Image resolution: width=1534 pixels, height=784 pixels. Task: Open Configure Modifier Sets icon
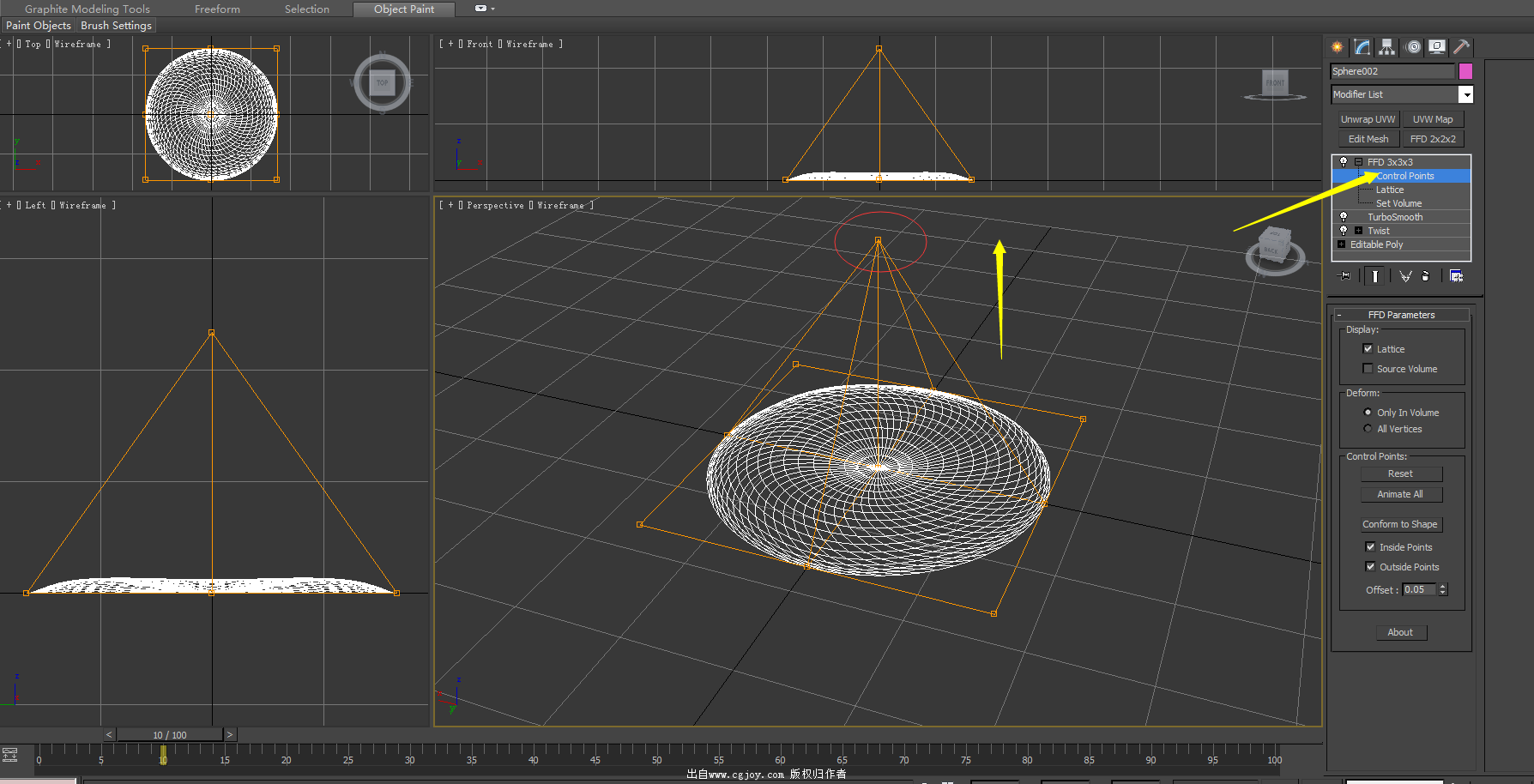pos(1456,275)
